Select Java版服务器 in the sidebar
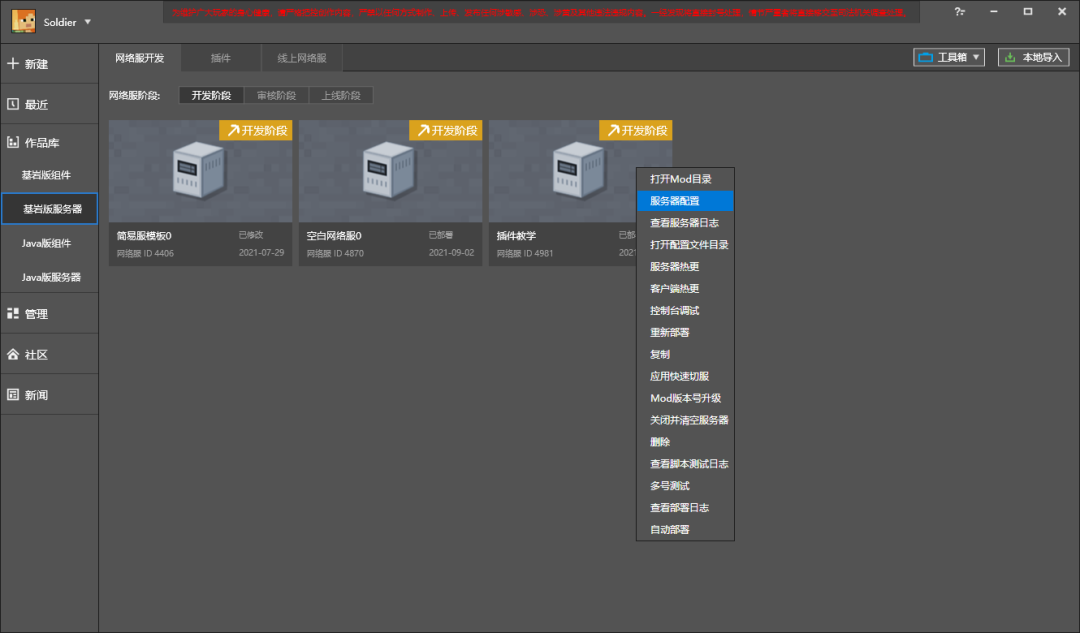Image resolution: width=1080 pixels, height=633 pixels. (x=51, y=277)
